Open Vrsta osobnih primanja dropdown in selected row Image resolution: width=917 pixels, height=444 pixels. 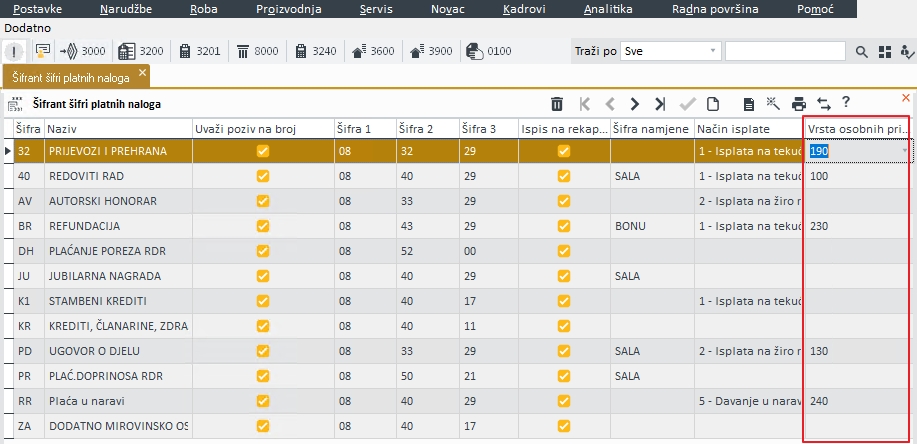[905, 151]
